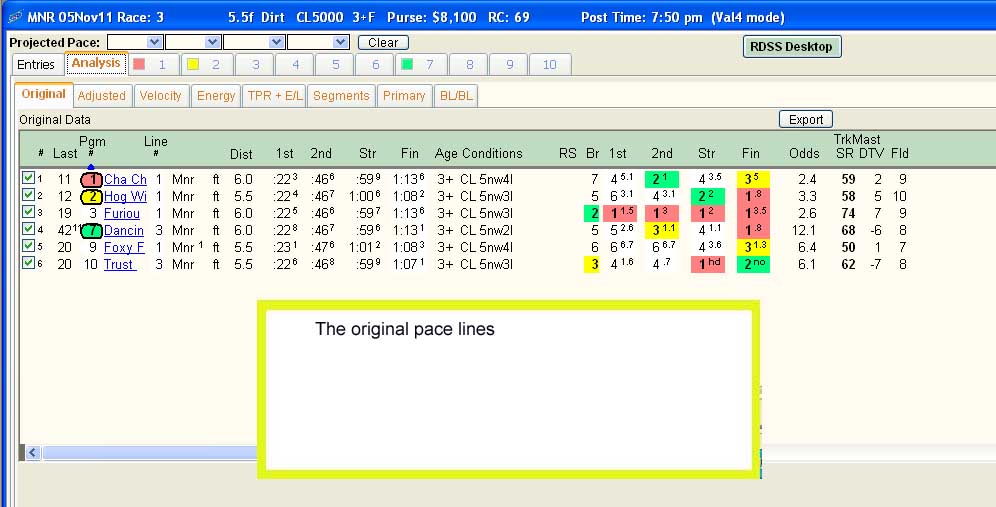Click the DTV column header
This screenshot has width=996, height=507.
coord(872,154)
